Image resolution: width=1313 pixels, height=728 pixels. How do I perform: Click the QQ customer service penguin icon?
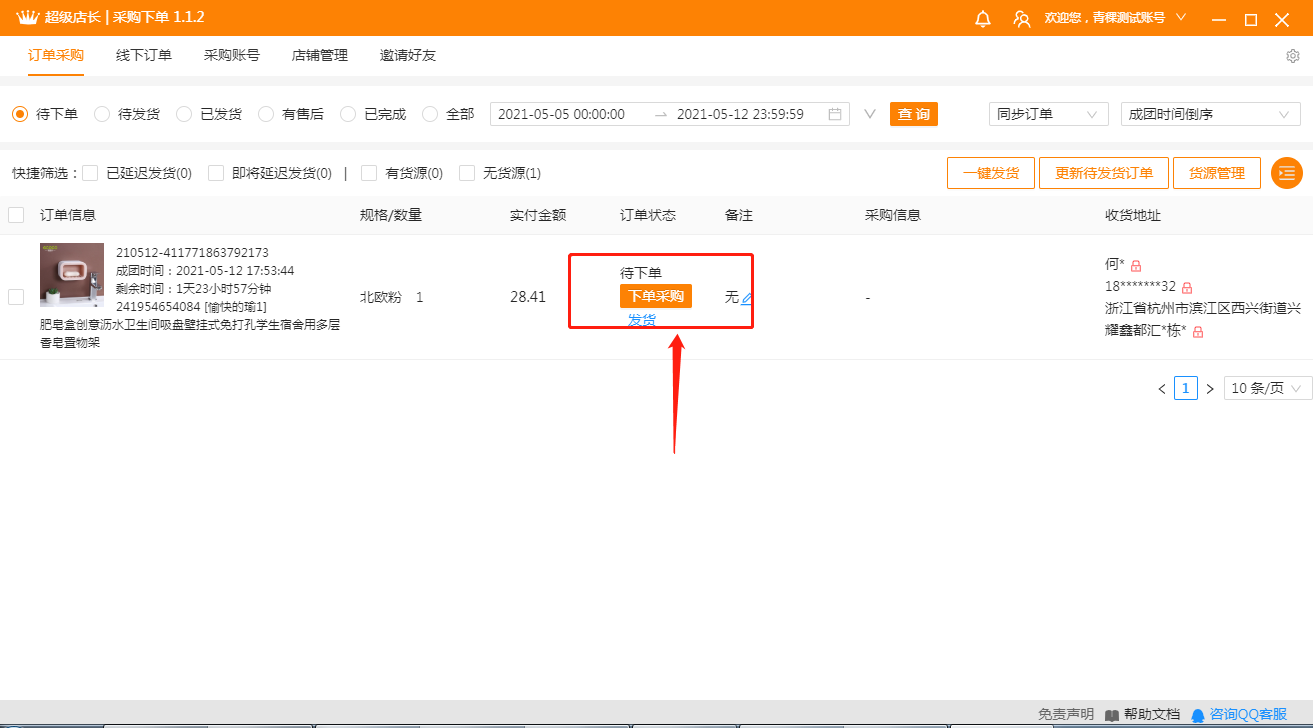(x=1197, y=715)
